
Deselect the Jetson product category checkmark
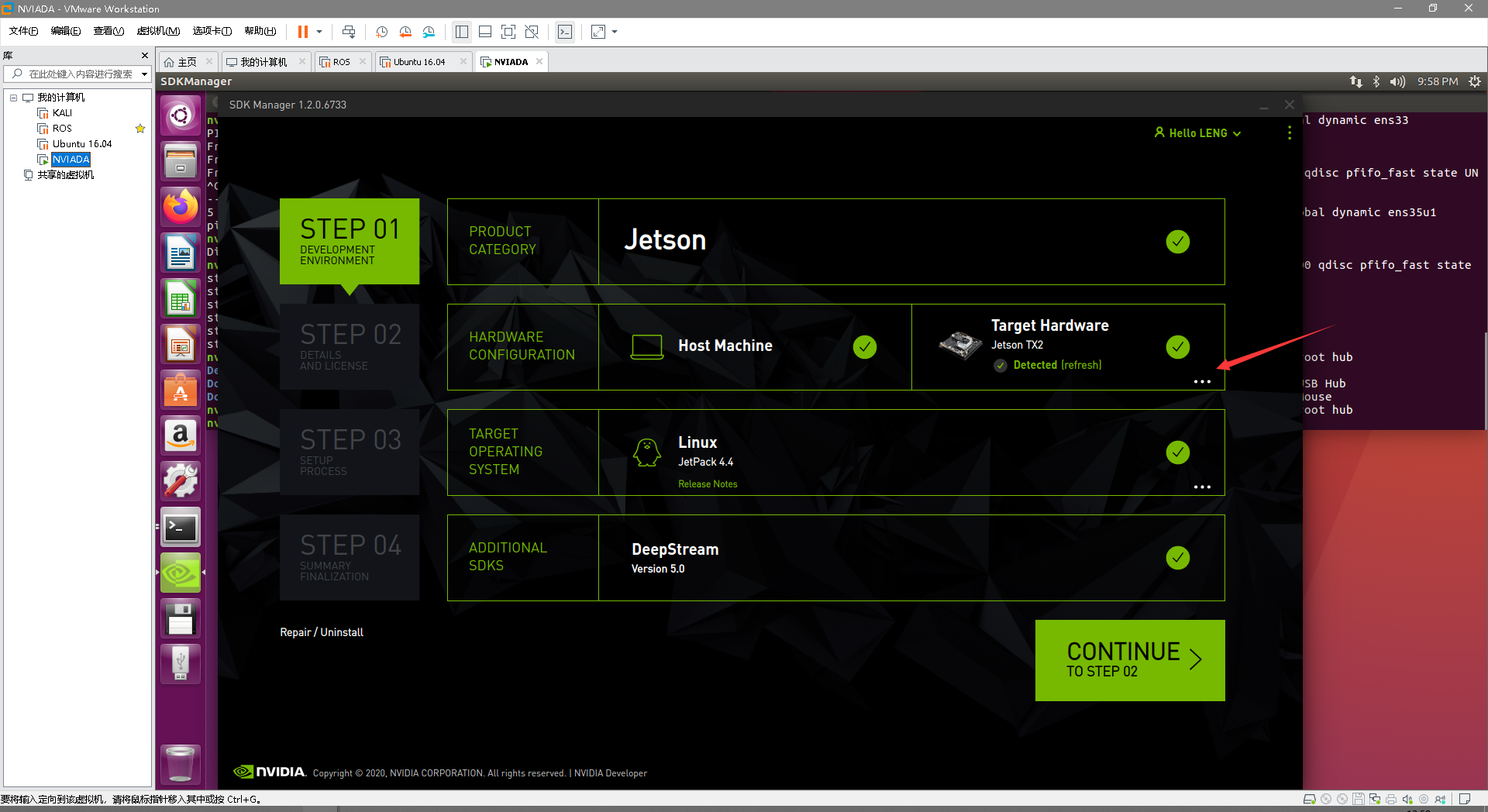[x=1177, y=241]
